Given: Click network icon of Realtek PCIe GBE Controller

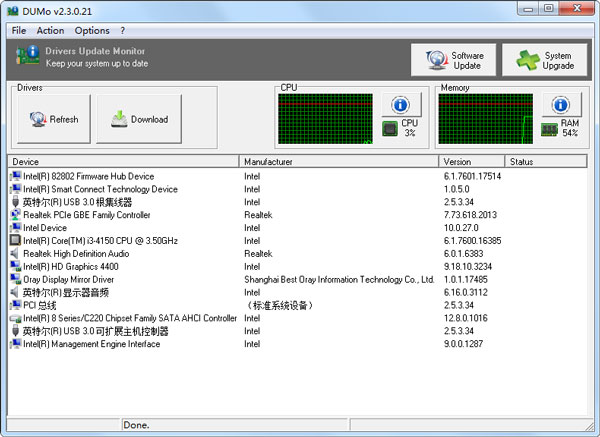Looking at the screenshot, I should click(x=16, y=215).
